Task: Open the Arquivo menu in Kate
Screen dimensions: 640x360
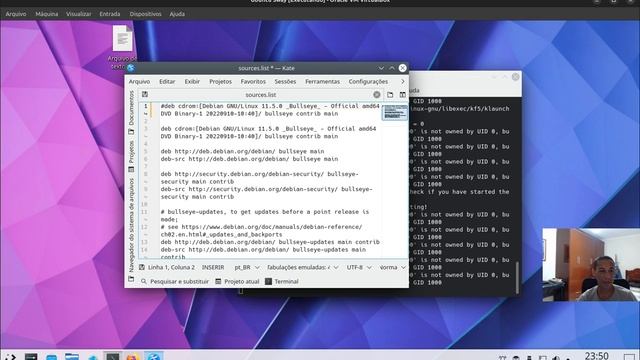Action: [139, 82]
